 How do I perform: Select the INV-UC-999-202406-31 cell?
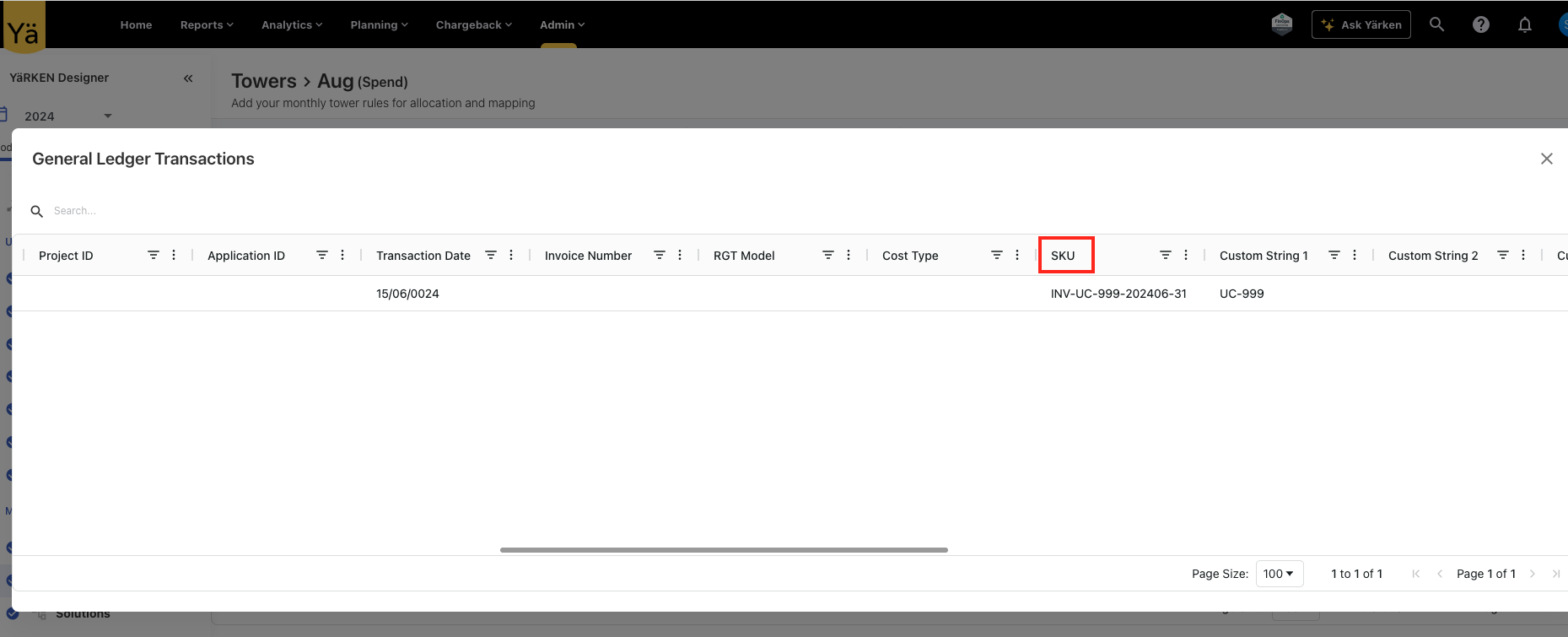[1118, 294]
